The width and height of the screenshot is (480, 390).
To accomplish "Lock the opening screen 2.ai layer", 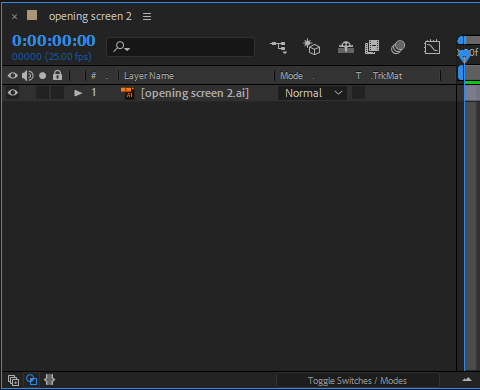I will click(57, 93).
